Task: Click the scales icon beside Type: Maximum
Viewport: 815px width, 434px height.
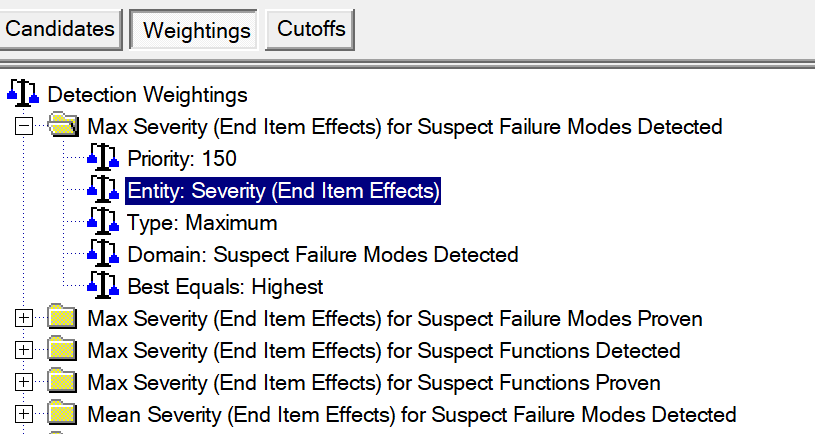Action: pyautogui.click(x=103, y=222)
